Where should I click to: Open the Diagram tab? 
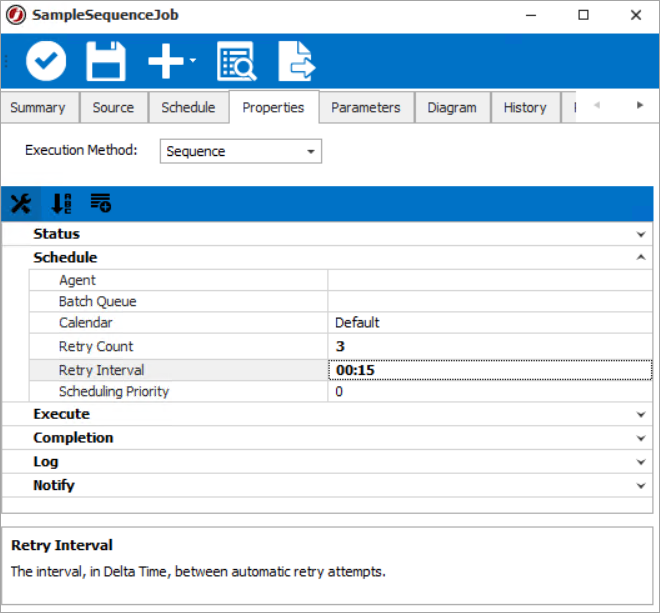(x=452, y=108)
